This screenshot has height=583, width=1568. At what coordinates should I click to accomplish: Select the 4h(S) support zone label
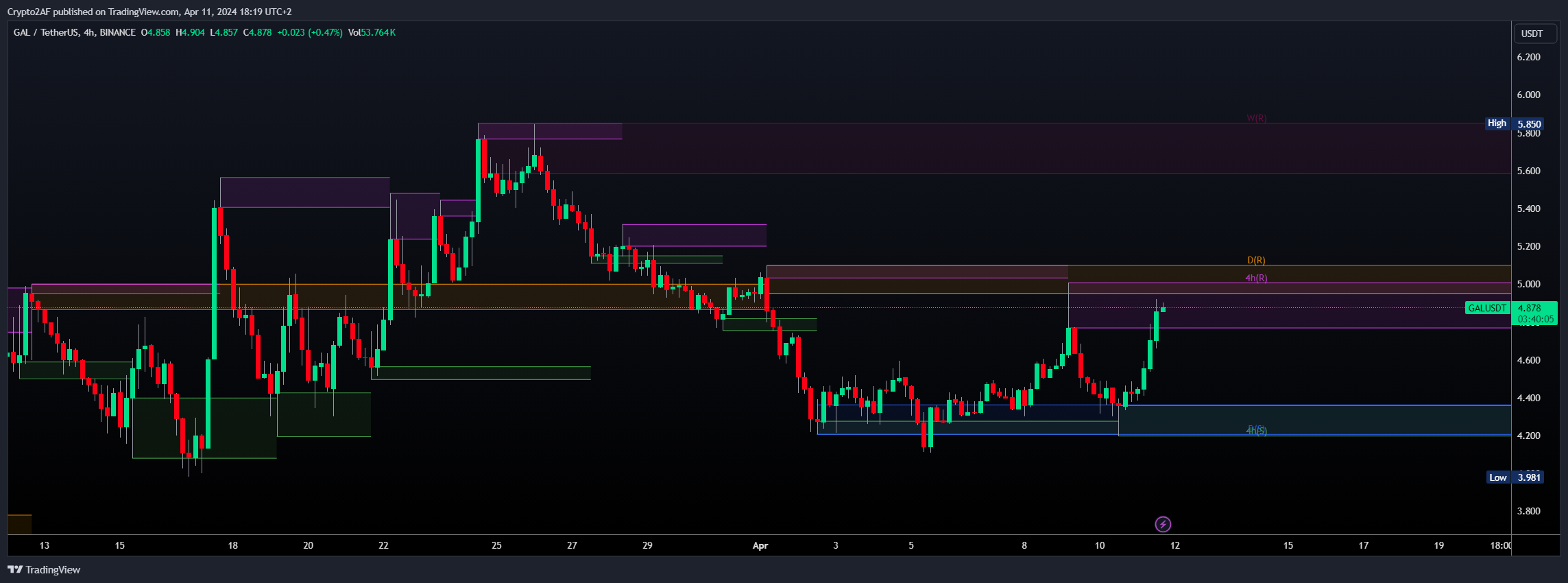click(1256, 431)
